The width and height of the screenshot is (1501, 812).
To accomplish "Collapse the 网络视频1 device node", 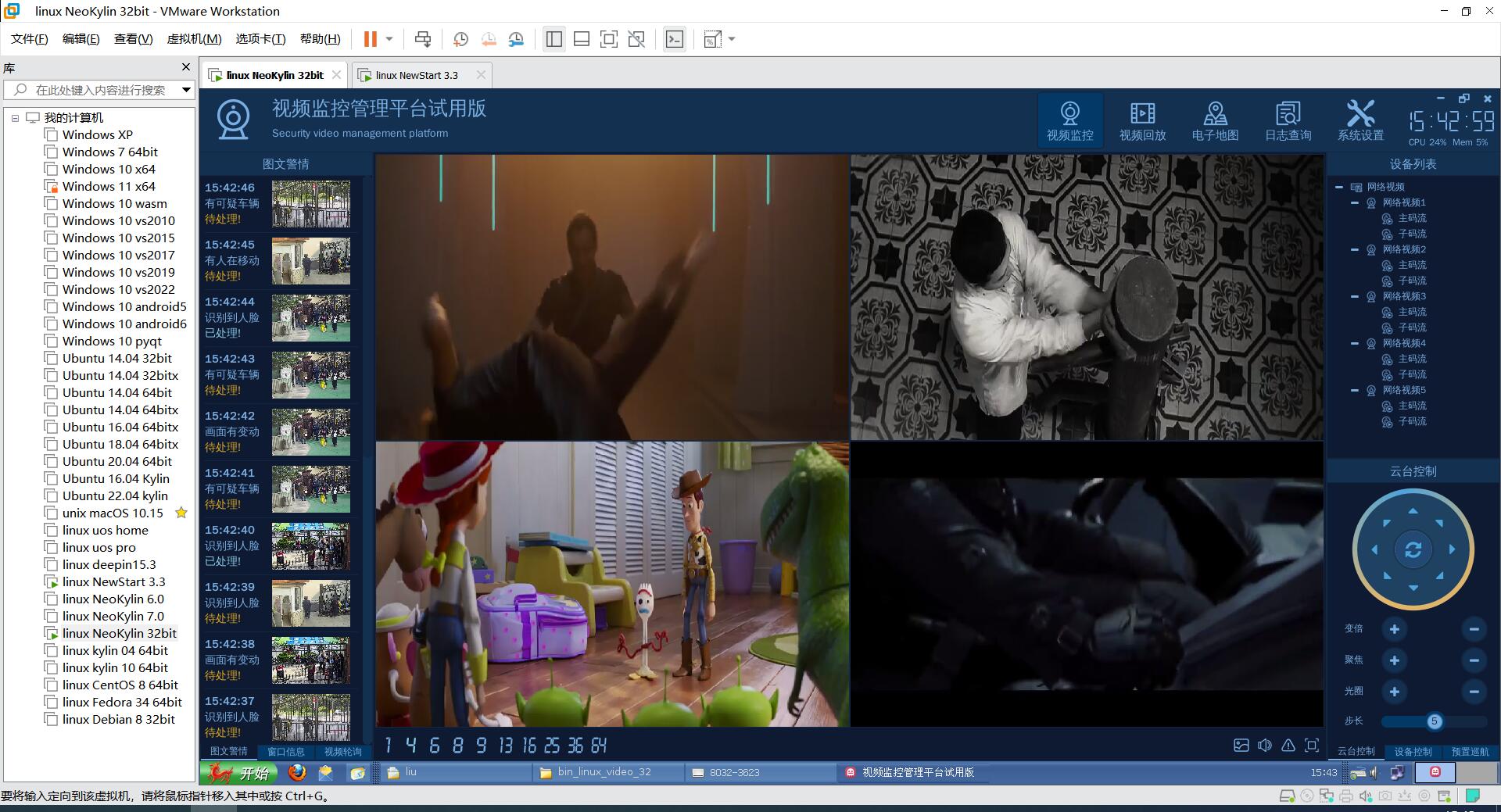I will pos(1355,202).
